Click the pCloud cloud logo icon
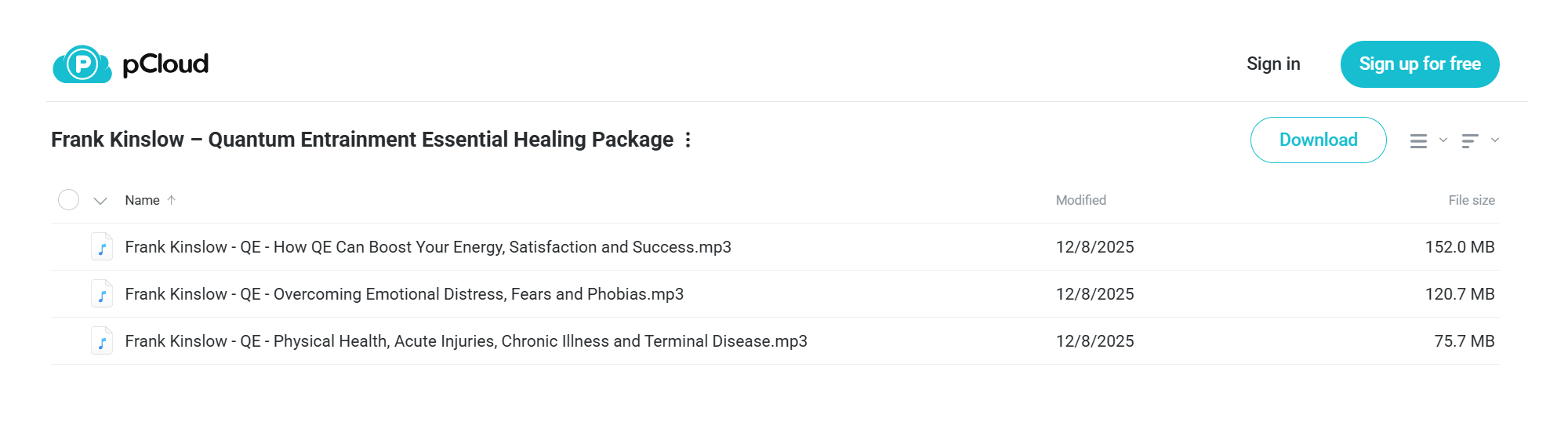Screen dimensions: 1568x433 click(82, 64)
